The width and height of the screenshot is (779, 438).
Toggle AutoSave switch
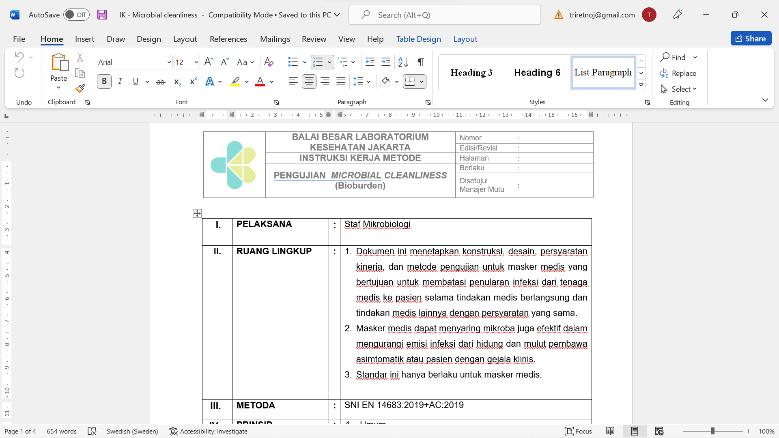pyautogui.click(x=76, y=15)
